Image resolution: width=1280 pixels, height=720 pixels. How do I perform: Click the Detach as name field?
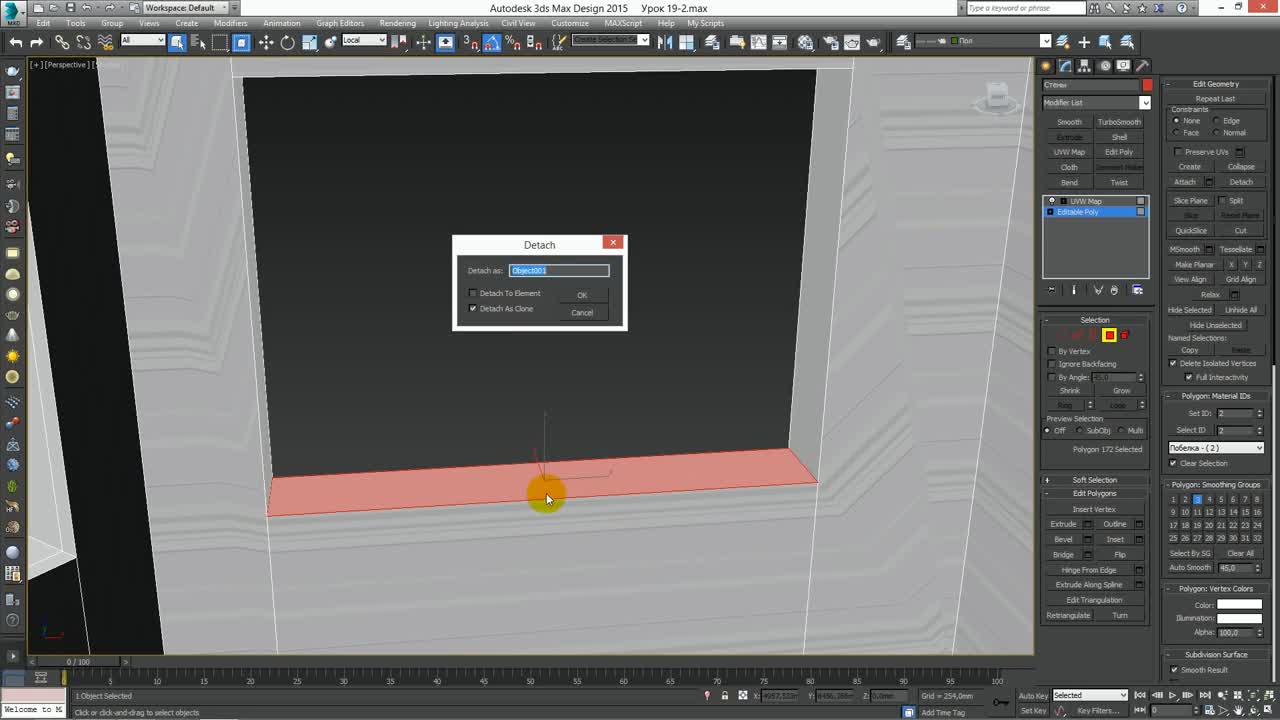tap(559, 270)
